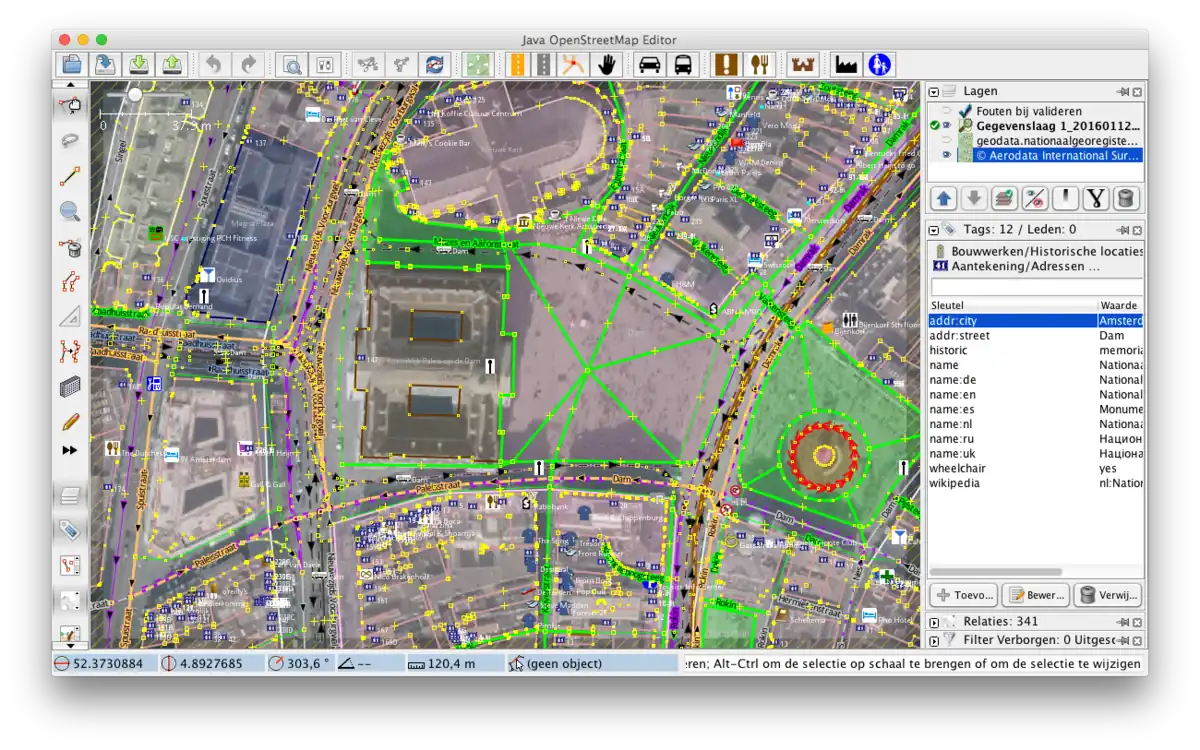Select the hand pan preset icon
This screenshot has height=750, width=1200.
point(605,65)
